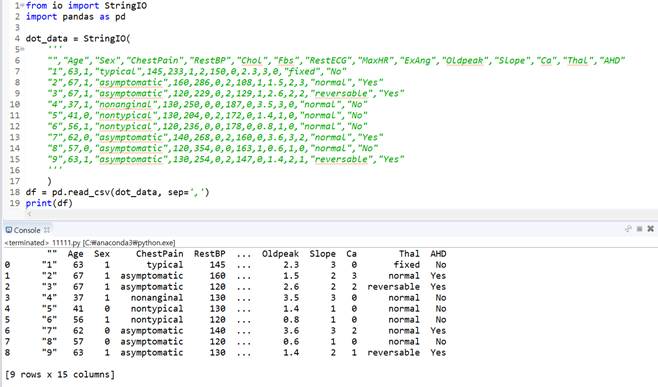
Task: Click "asymptomatic" in code line 8
Action: pyautogui.click(x=131, y=82)
